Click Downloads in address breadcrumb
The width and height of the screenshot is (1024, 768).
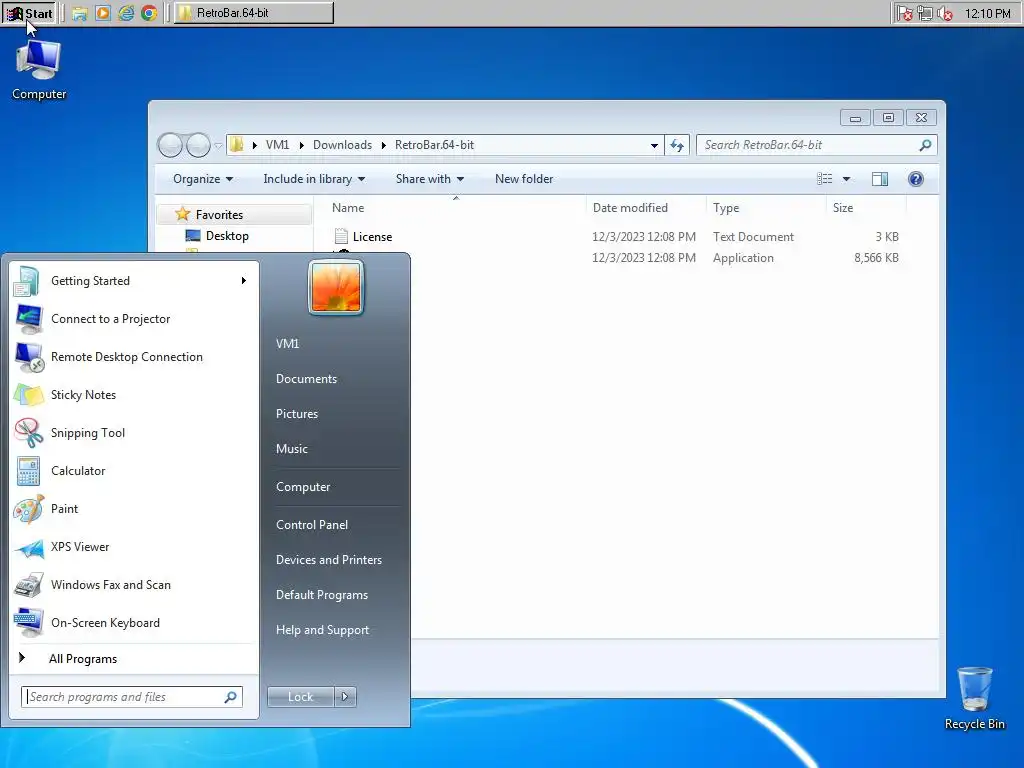pyautogui.click(x=342, y=145)
